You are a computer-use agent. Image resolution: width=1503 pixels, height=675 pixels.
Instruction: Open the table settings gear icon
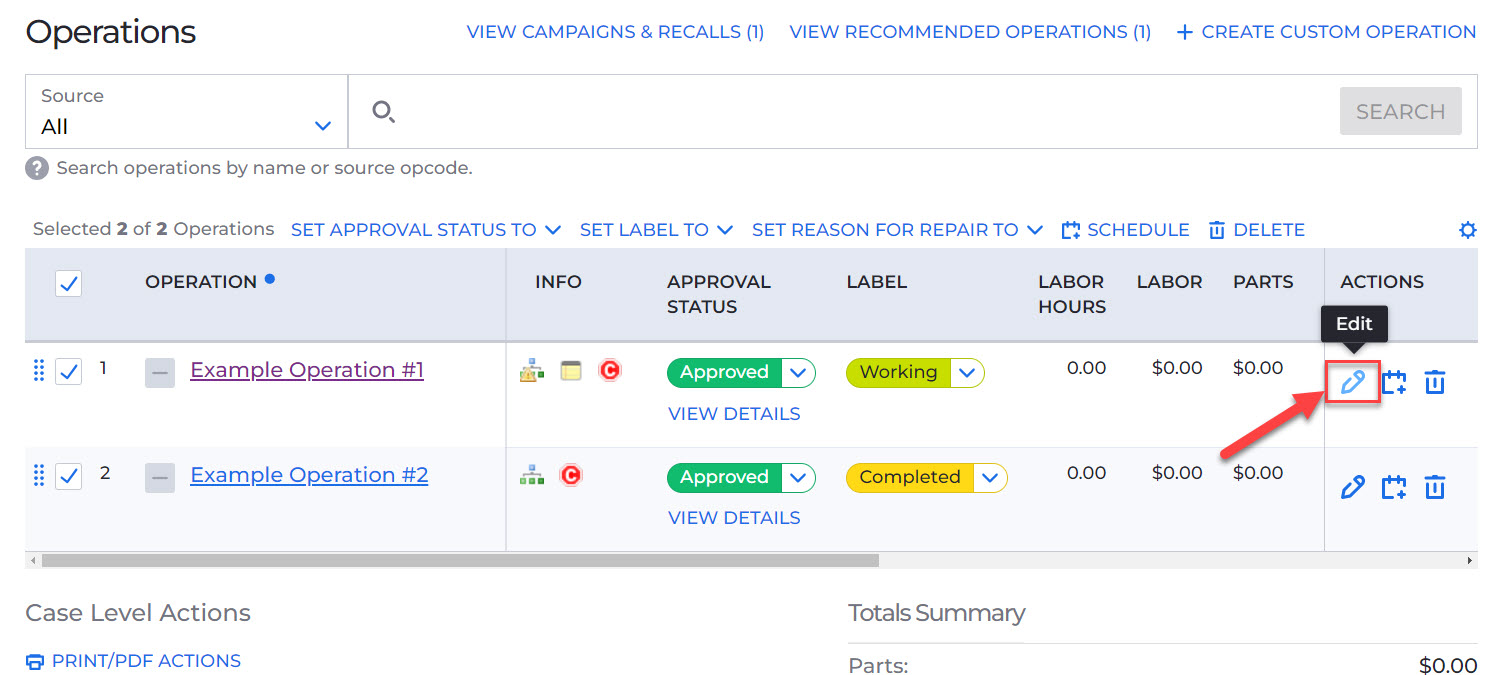[x=1467, y=229]
